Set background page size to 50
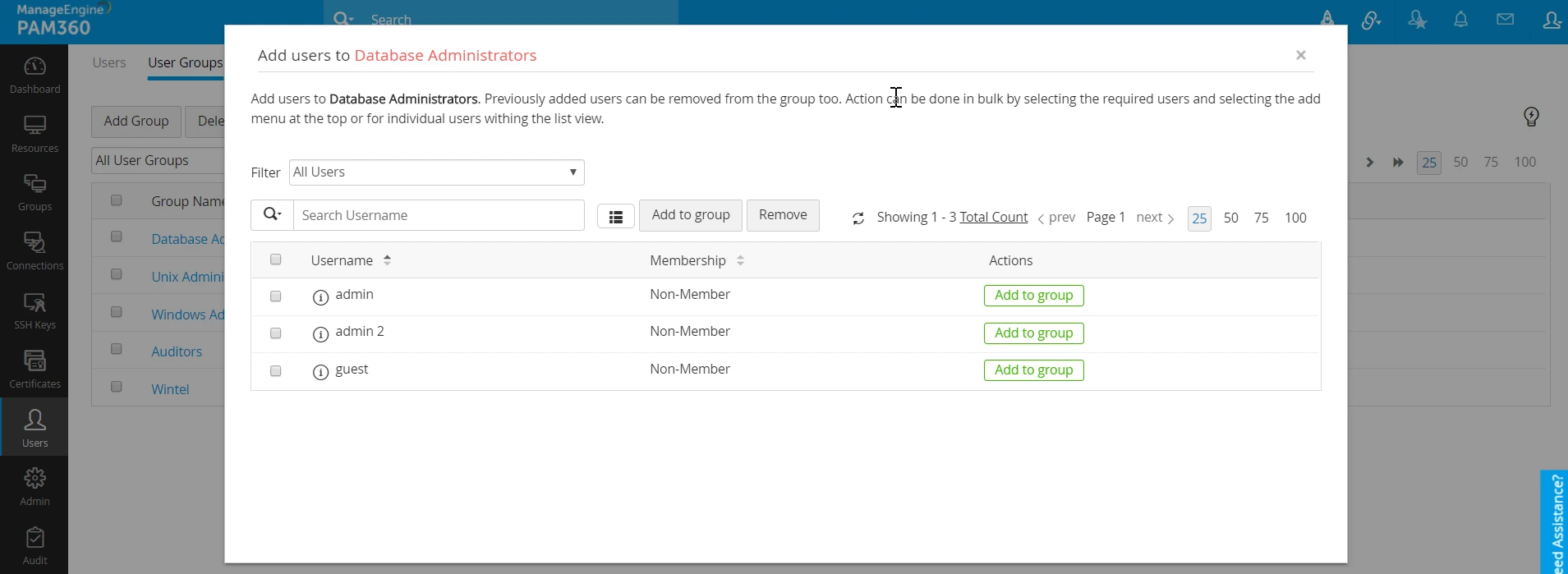Viewport: 1568px width, 574px height. click(x=1460, y=163)
